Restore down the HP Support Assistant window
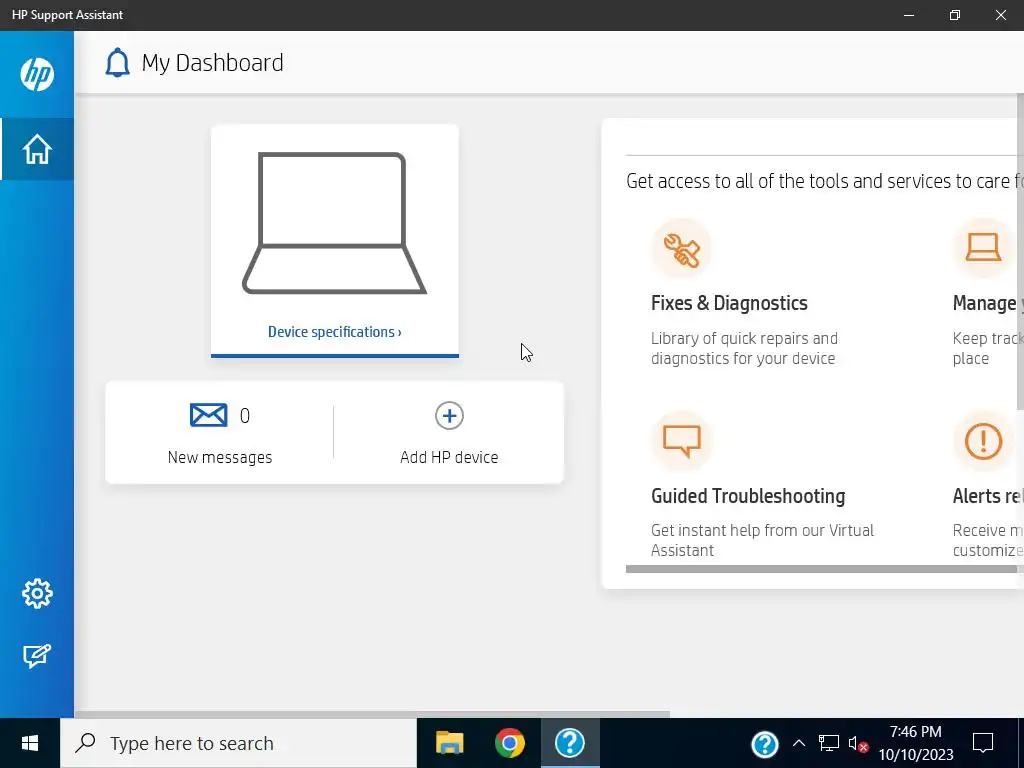 click(955, 15)
